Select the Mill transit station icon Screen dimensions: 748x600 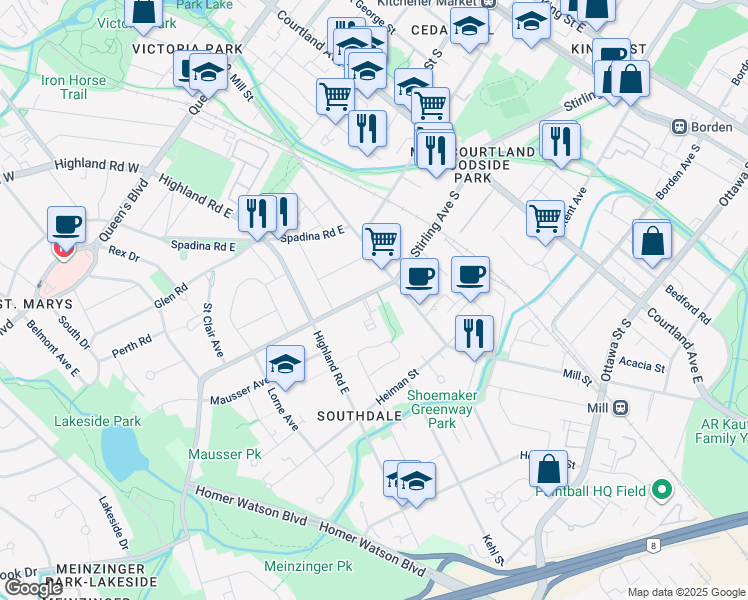[x=620, y=407]
